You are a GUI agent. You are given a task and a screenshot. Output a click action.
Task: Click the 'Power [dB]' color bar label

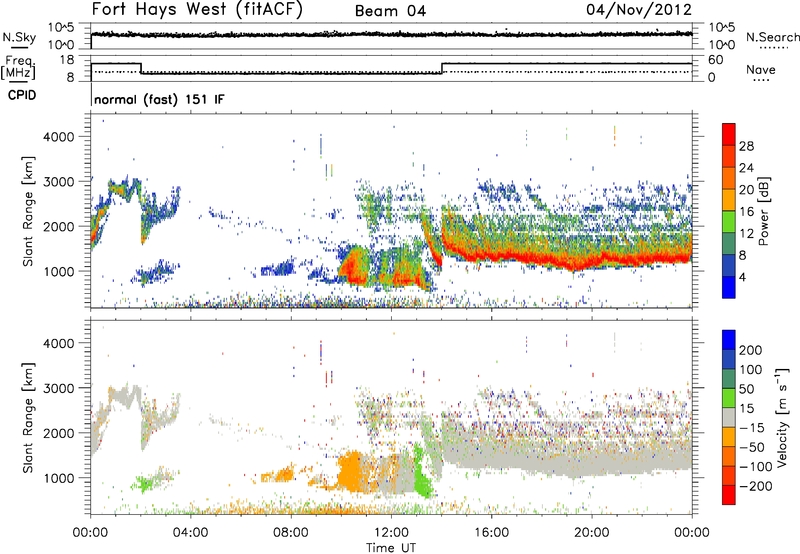[x=763, y=211]
